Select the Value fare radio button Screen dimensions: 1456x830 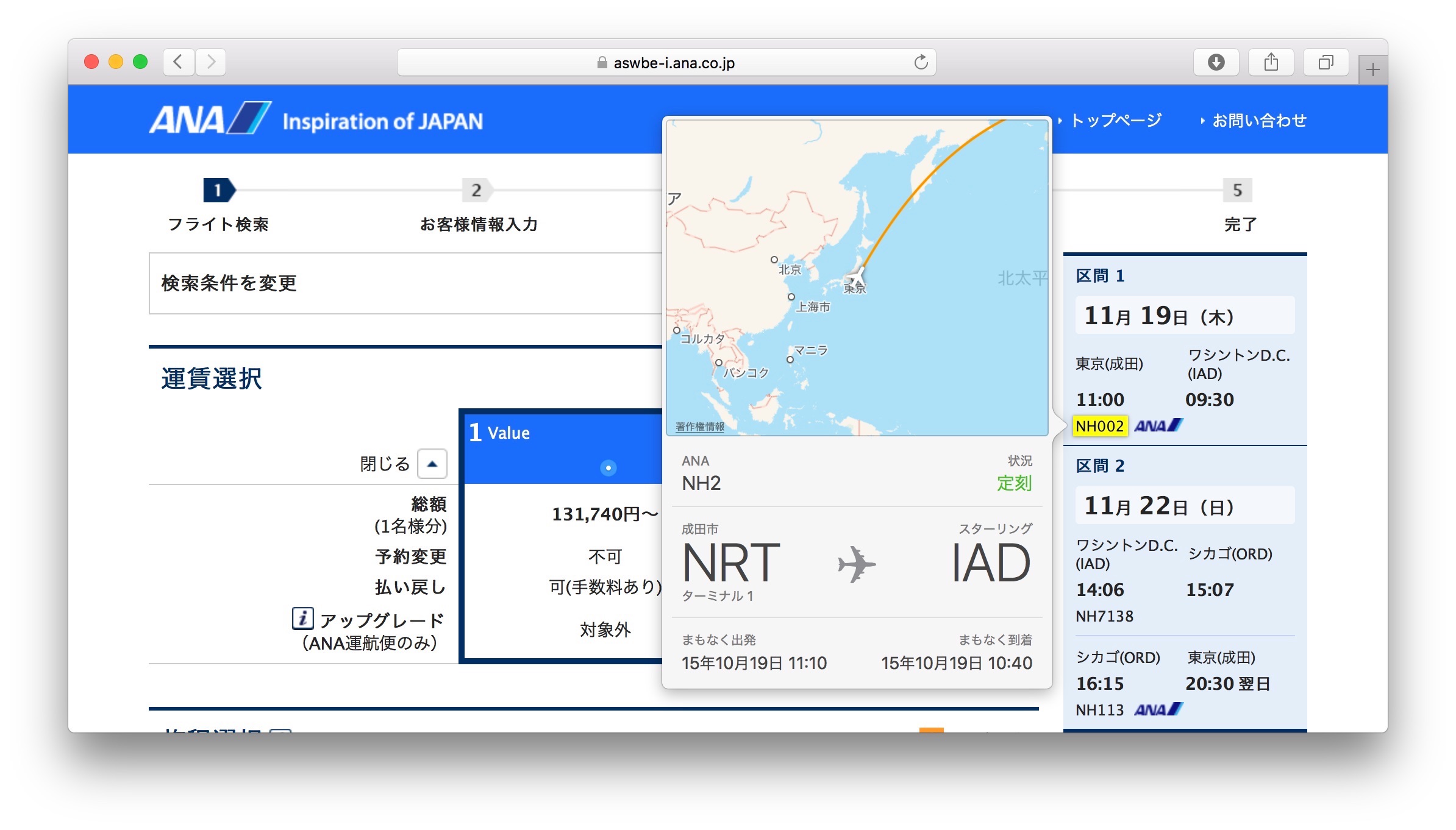point(608,467)
